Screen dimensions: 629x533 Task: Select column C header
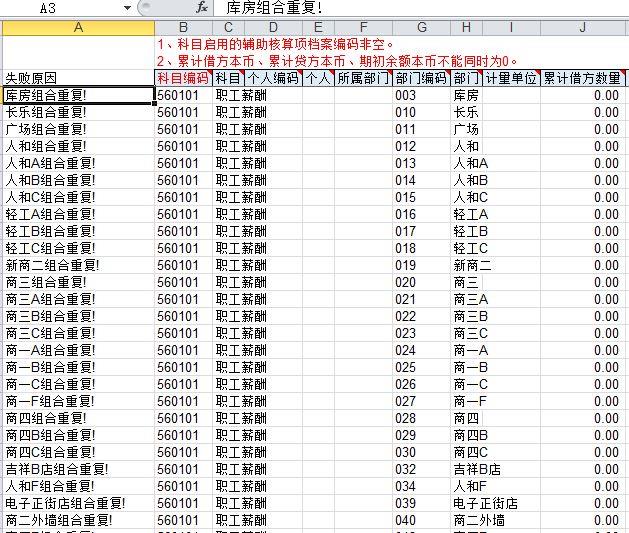[x=228, y=27]
